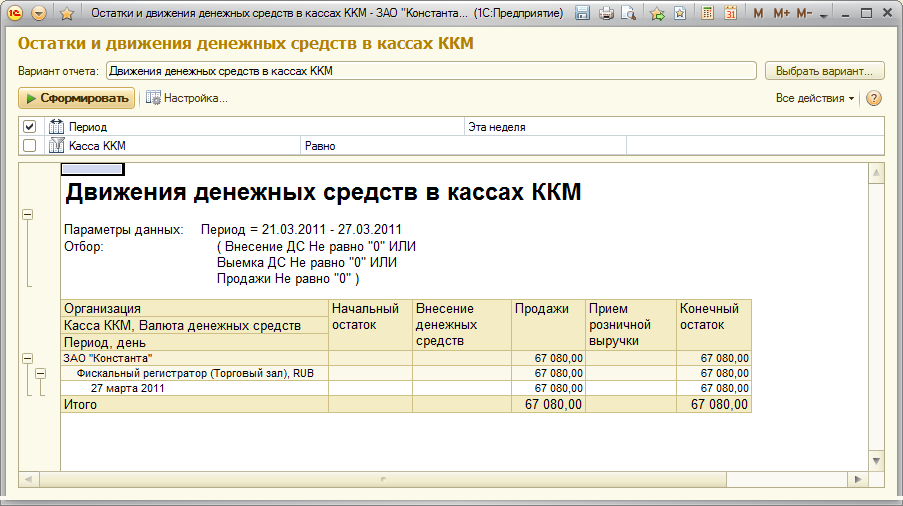This screenshot has width=903, height=506.
Task: Click the Прием розничной выручки column header
Action: coord(631,325)
